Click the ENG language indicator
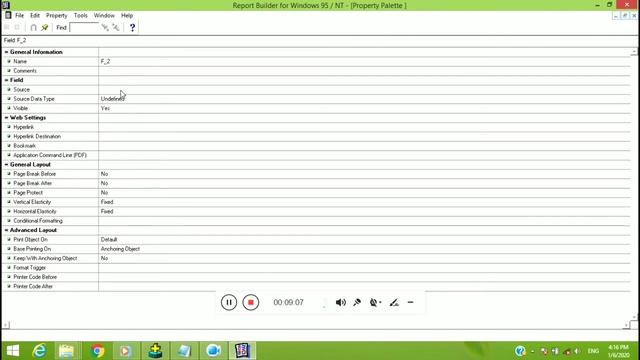 [x=593, y=351]
